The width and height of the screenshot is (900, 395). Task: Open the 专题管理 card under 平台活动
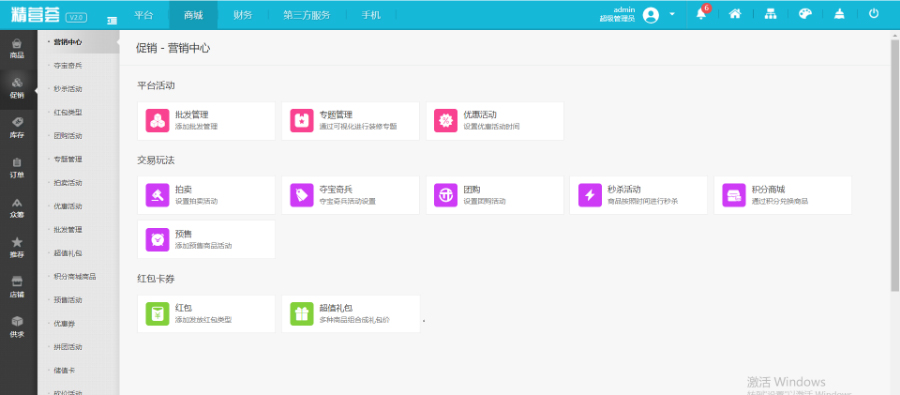tap(350, 121)
